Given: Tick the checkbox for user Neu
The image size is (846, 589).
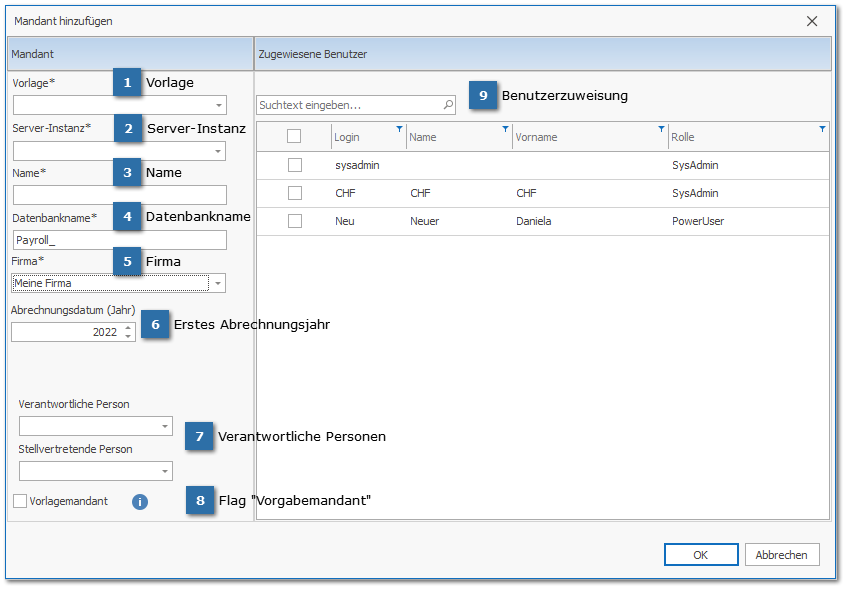Looking at the screenshot, I should [x=295, y=221].
